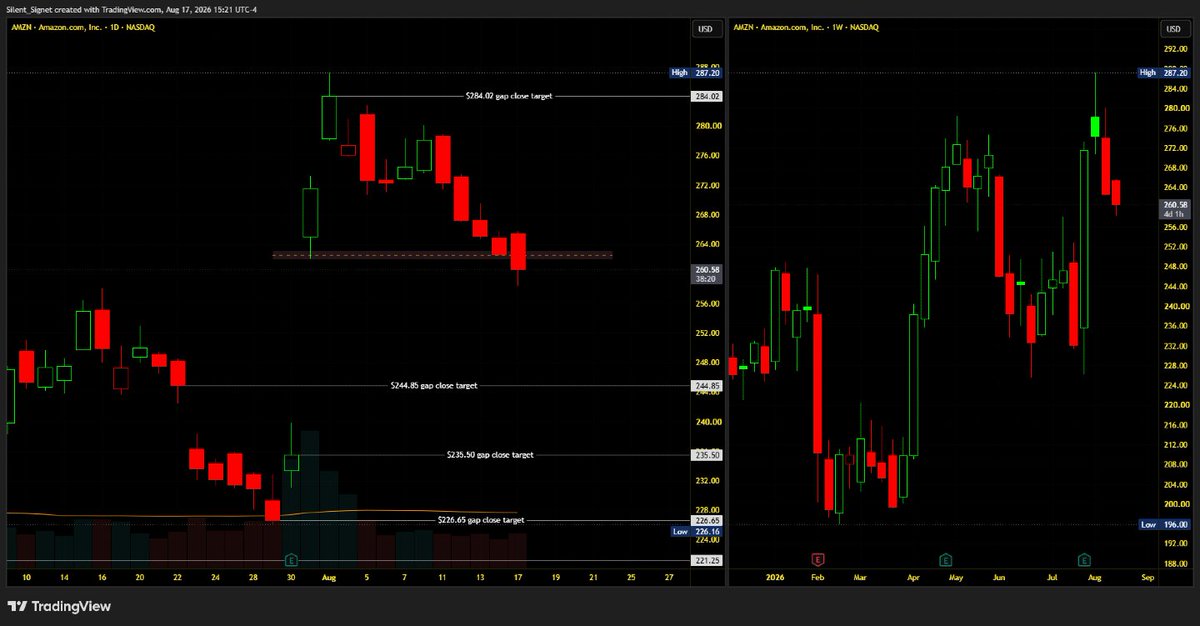
Task: Click the High 287.20 label on daily chart
Action: click(694, 73)
